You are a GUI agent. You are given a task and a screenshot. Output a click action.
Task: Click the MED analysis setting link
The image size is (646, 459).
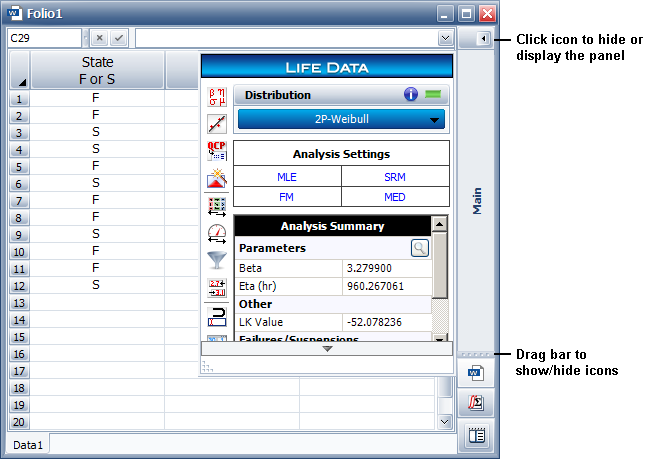click(x=395, y=197)
